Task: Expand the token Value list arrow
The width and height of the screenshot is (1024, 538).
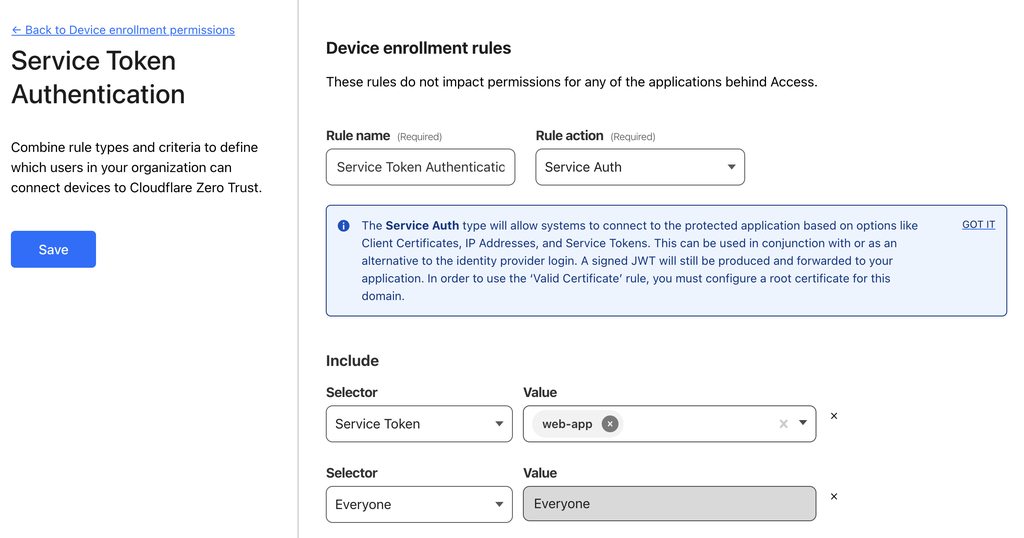Action: tap(803, 424)
